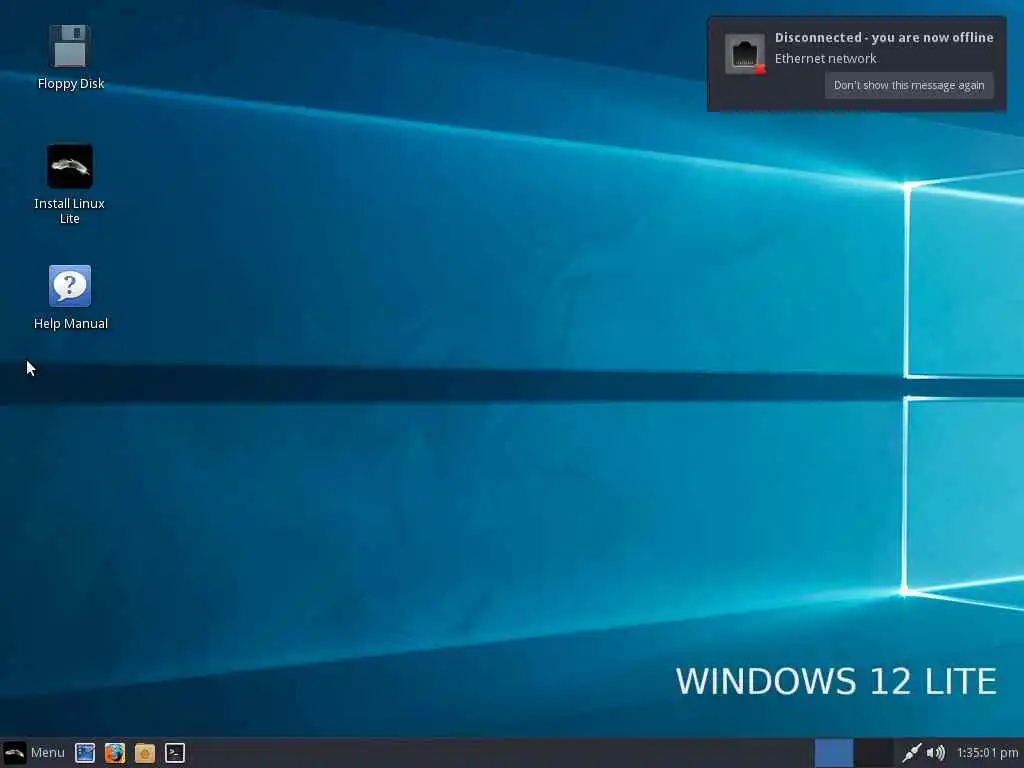This screenshot has height=768, width=1024.
Task: Select the "Floppy Disk" icon label
Action: click(x=71, y=84)
